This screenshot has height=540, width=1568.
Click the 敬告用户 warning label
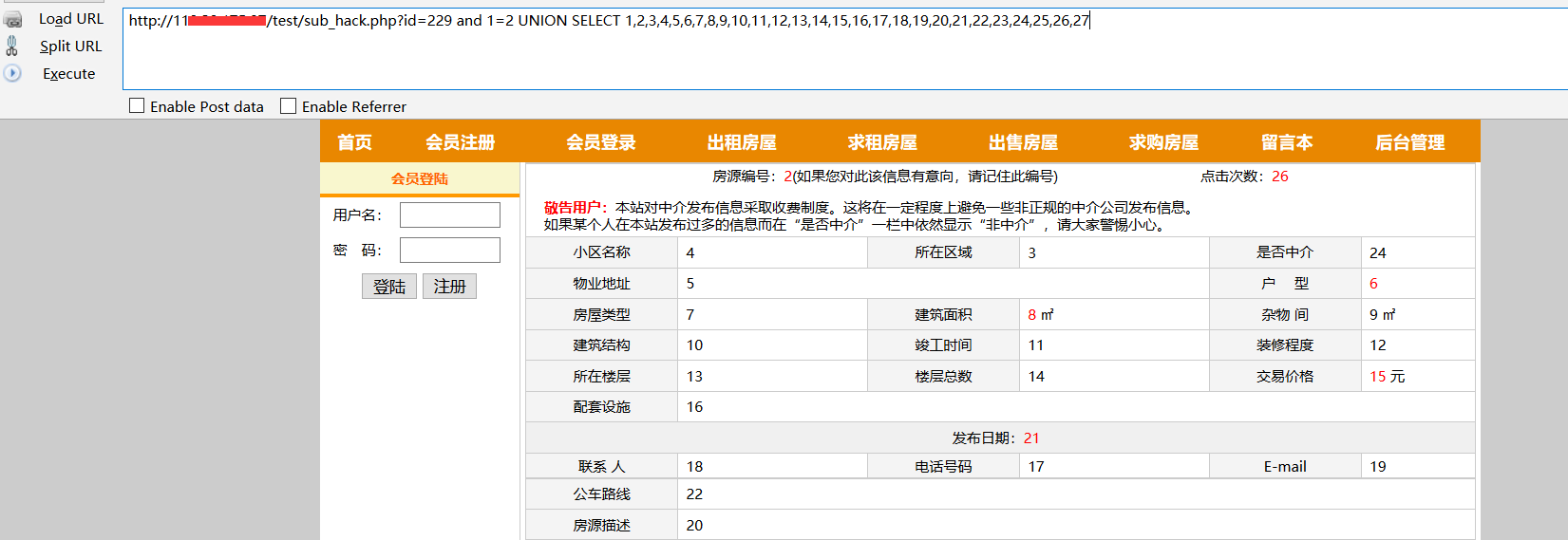(x=576, y=208)
